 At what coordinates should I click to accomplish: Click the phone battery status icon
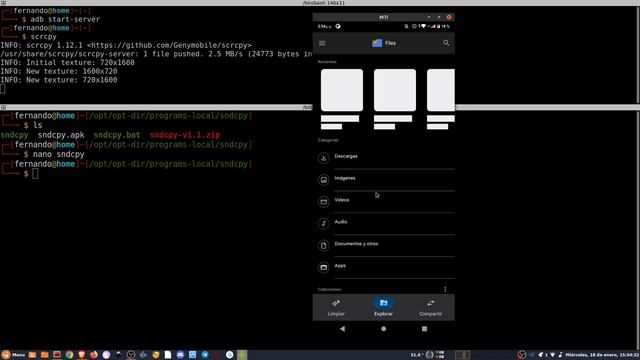[439, 26]
